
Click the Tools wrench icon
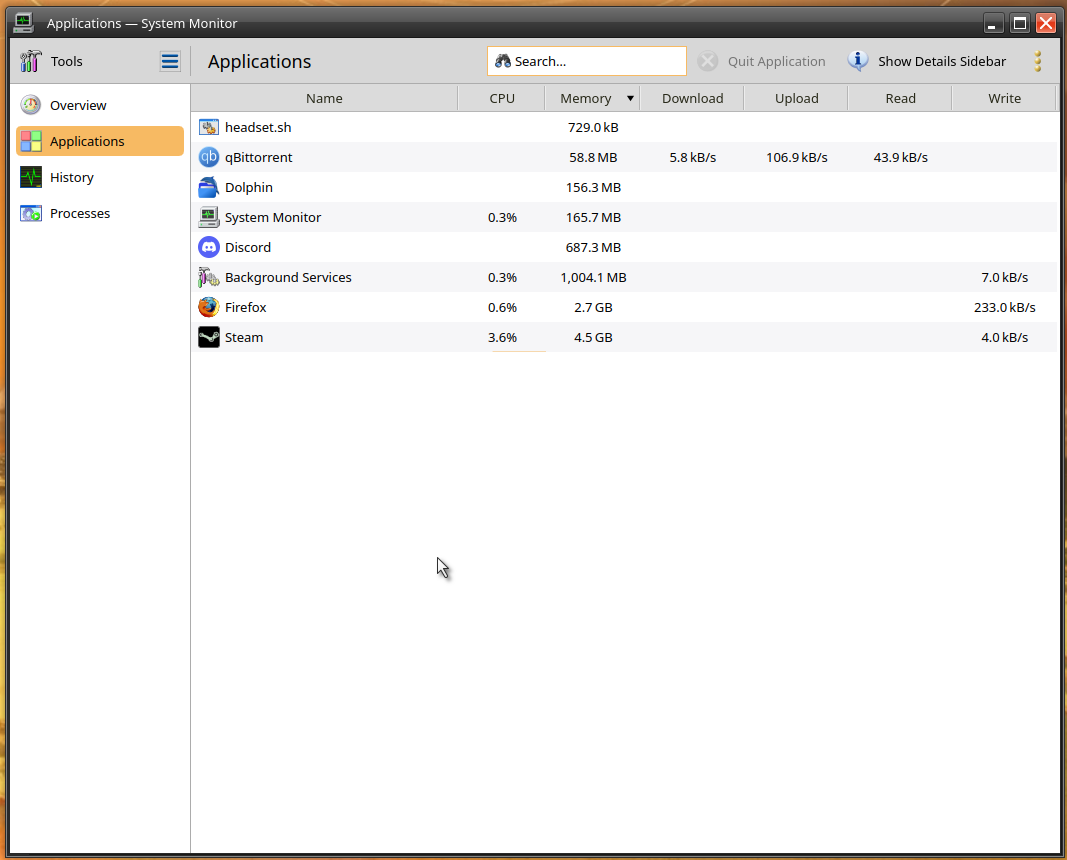point(31,61)
